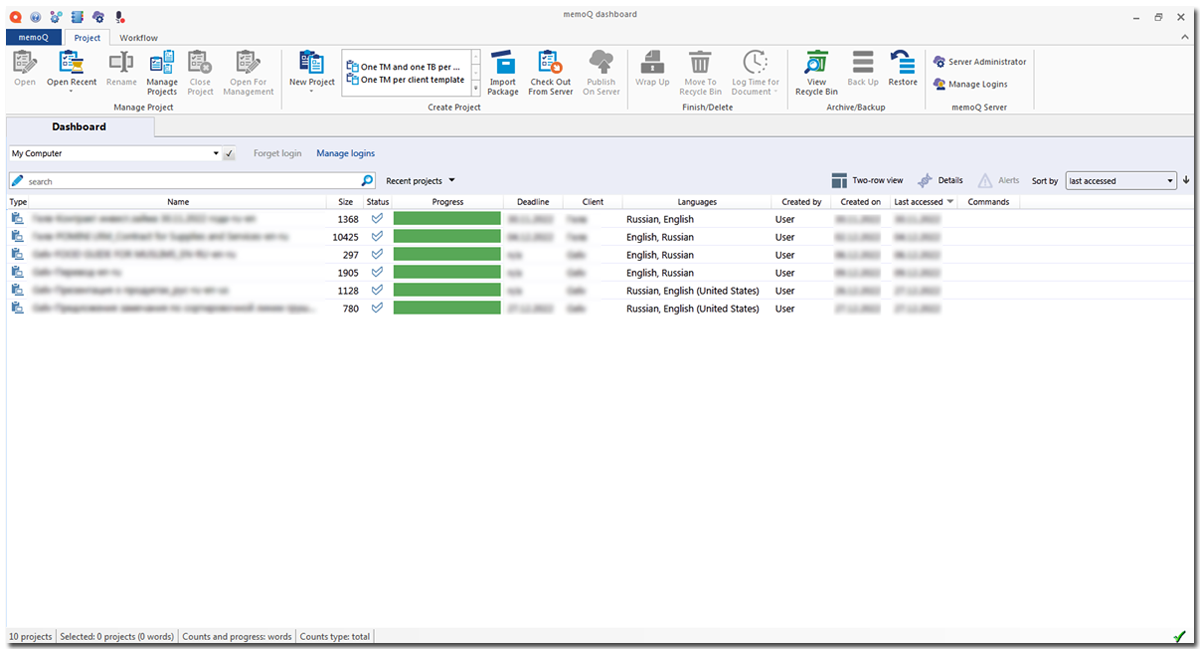Open the Recent projects filter dropdown
Screen dimensions: 1200x649
tap(421, 181)
